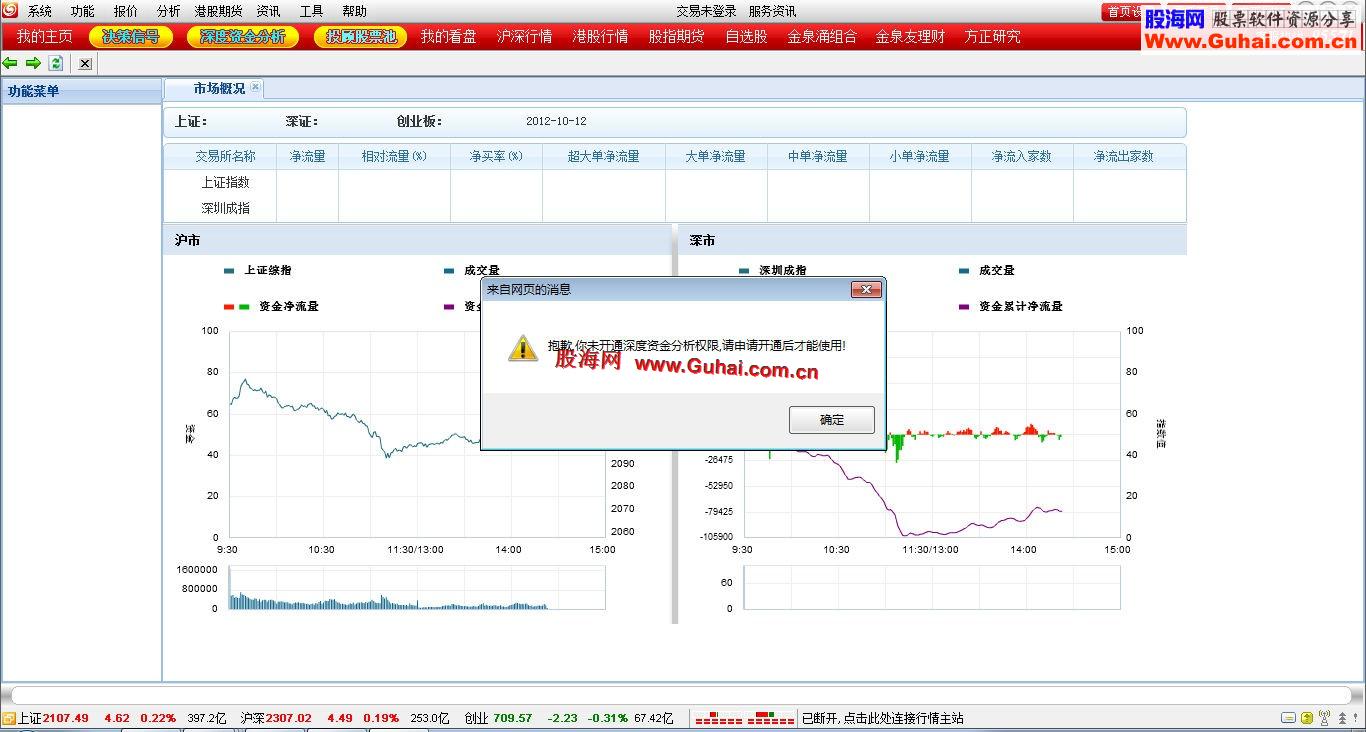Open the 帮助 menu
1366x732 pixels.
tap(355, 11)
